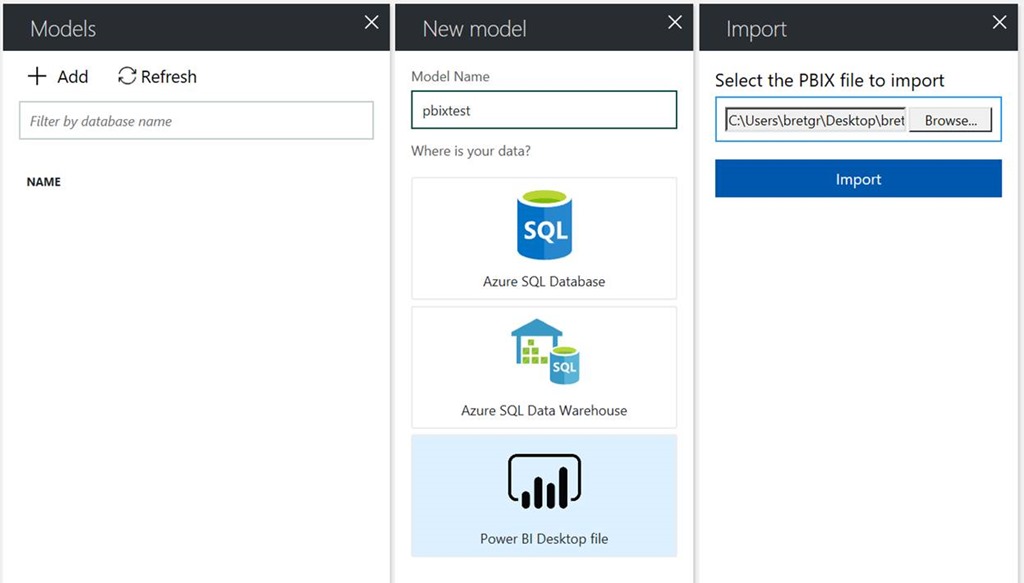Click the plus icon to add a model
The image size is (1024, 583).
pyautogui.click(x=37, y=76)
